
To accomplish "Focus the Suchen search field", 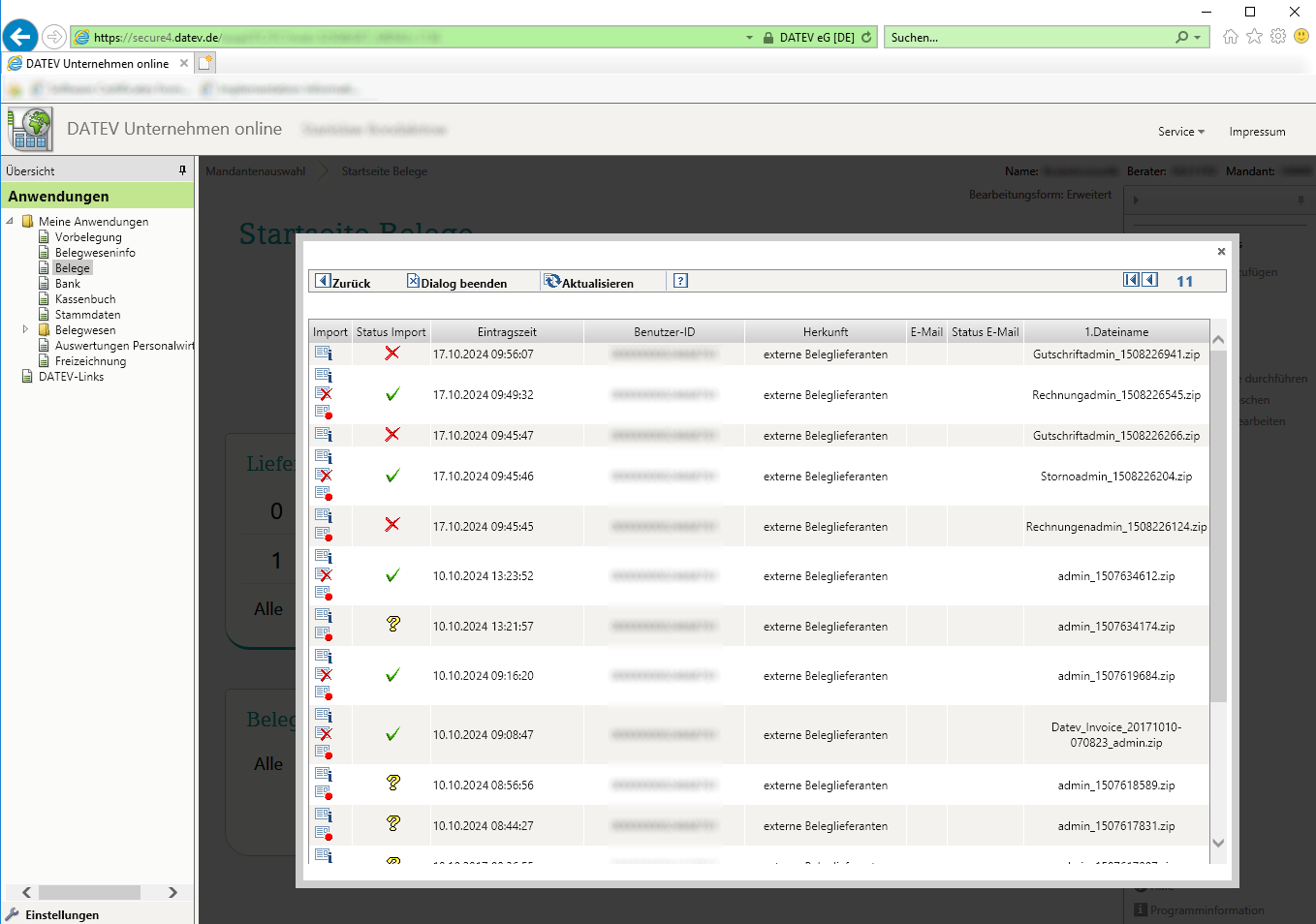I will tap(1029, 38).
